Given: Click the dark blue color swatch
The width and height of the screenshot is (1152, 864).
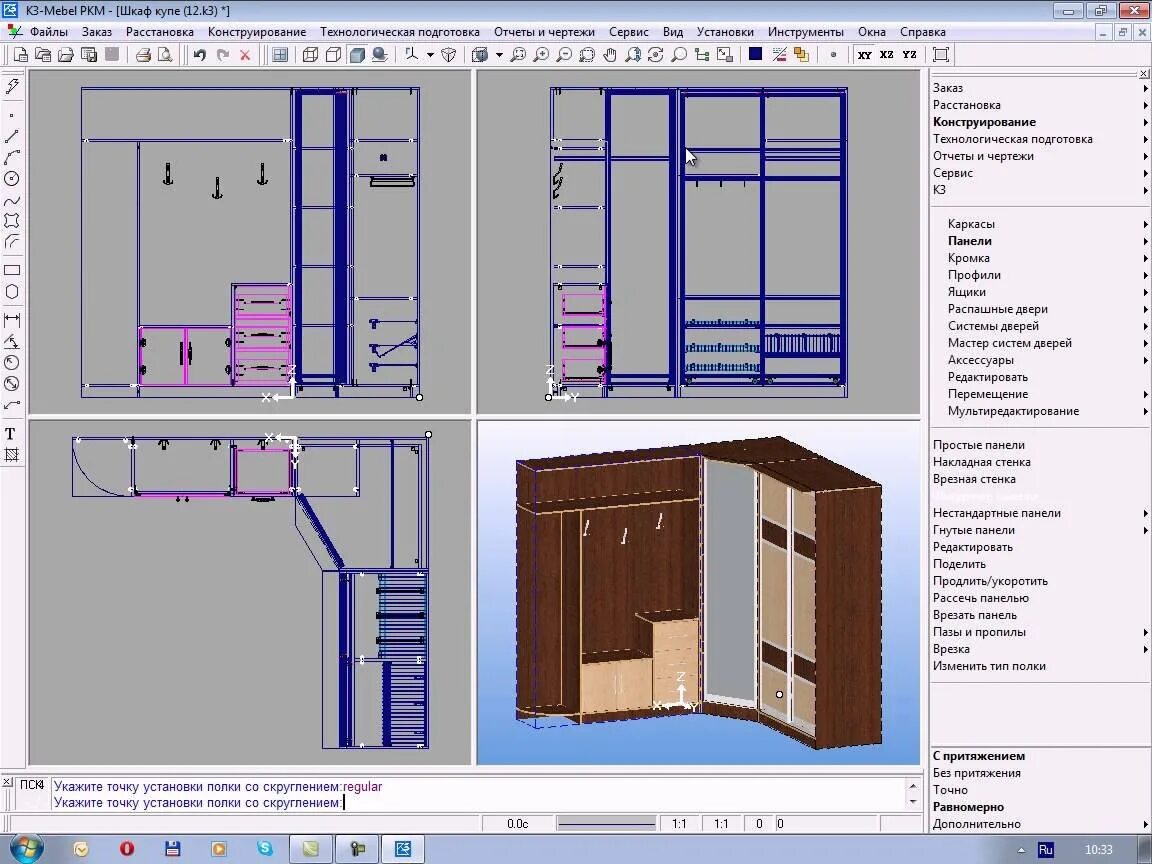Looking at the screenshot, I should [x=755, y=54].
